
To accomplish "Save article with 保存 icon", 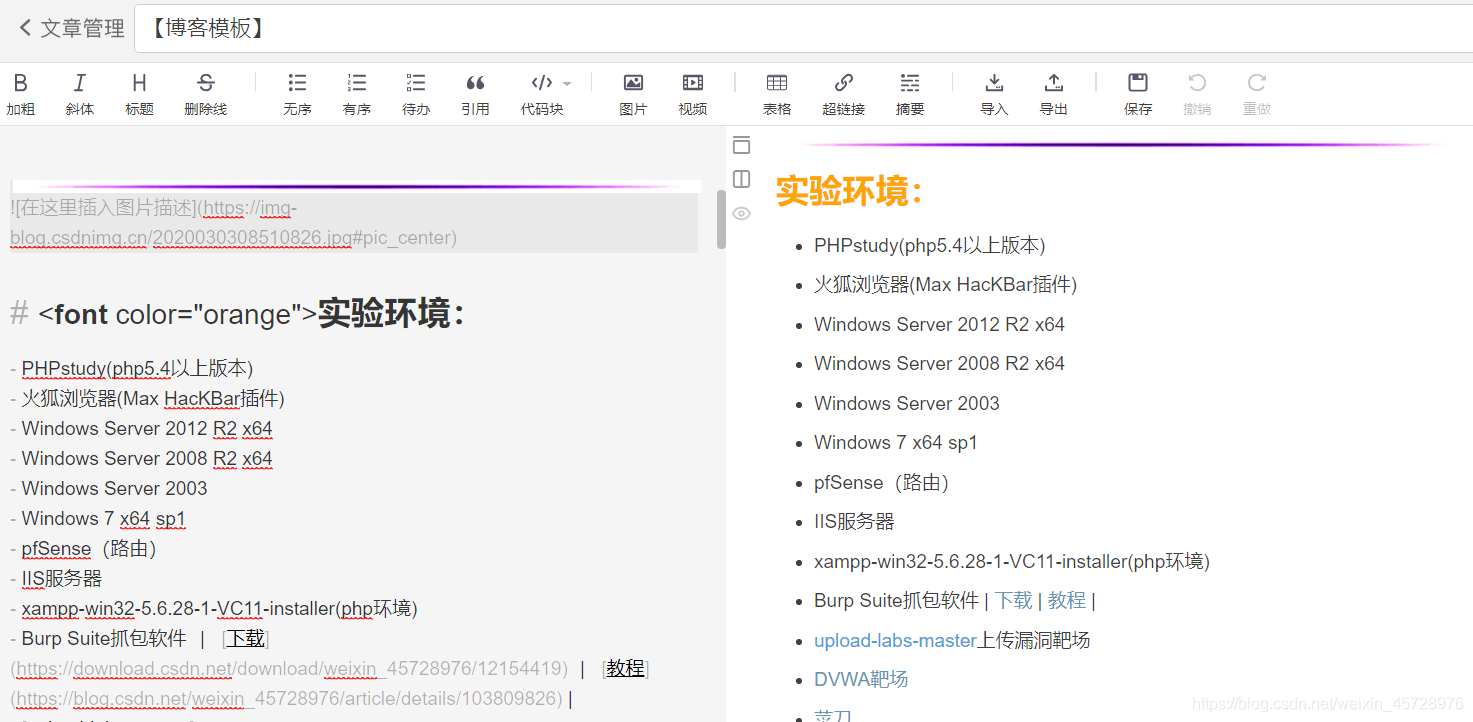I will pyautogui.click(x=1138, y=95).
